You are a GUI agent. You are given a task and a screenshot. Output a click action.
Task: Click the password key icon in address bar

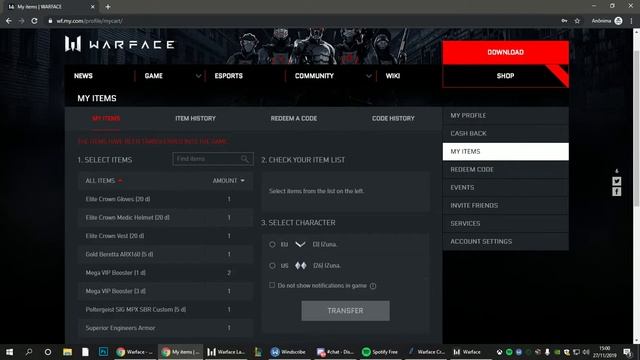[564, 21]
